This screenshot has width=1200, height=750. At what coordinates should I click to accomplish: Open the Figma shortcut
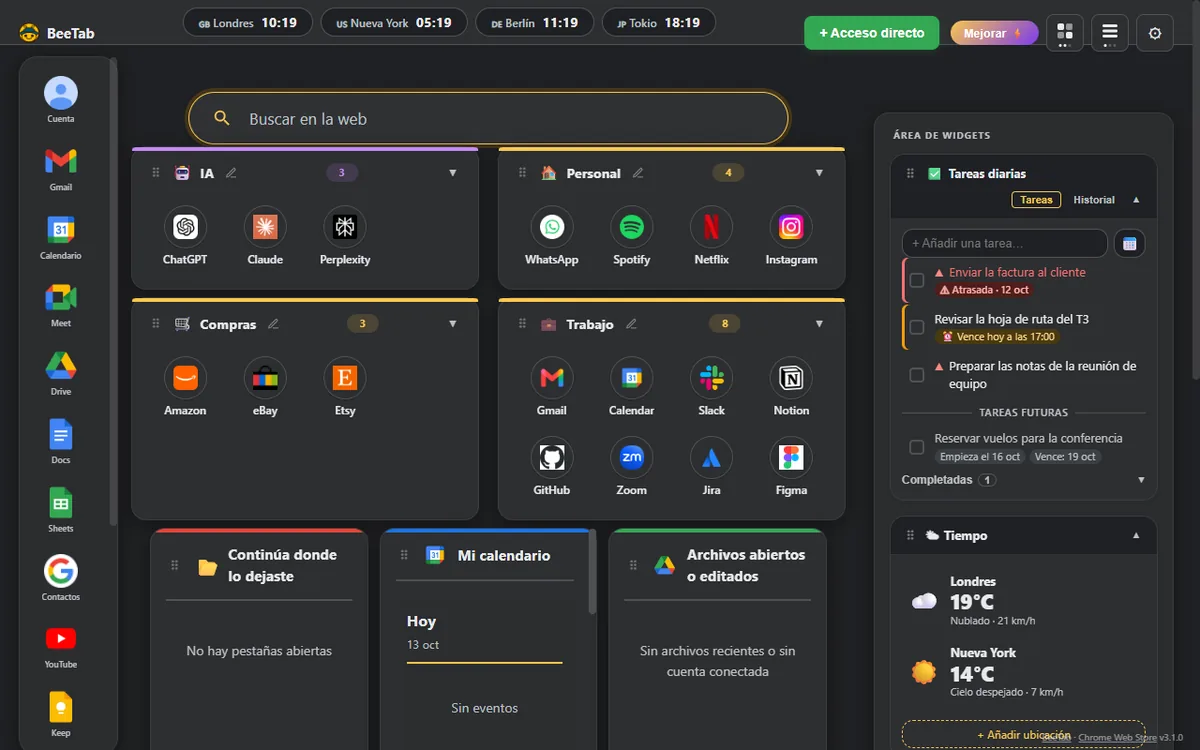[791, 458]
